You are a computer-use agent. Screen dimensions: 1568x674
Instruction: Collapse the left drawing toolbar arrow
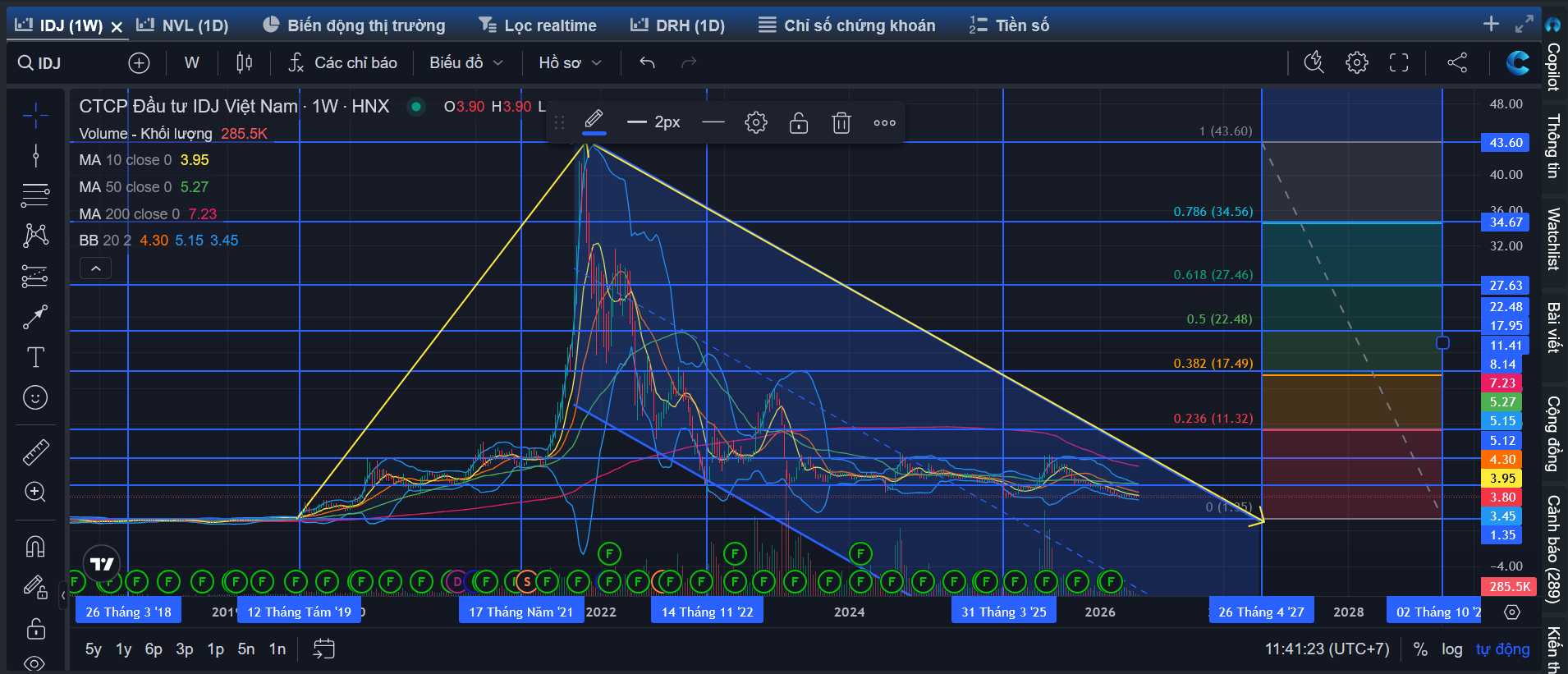[x=63, y=595]
